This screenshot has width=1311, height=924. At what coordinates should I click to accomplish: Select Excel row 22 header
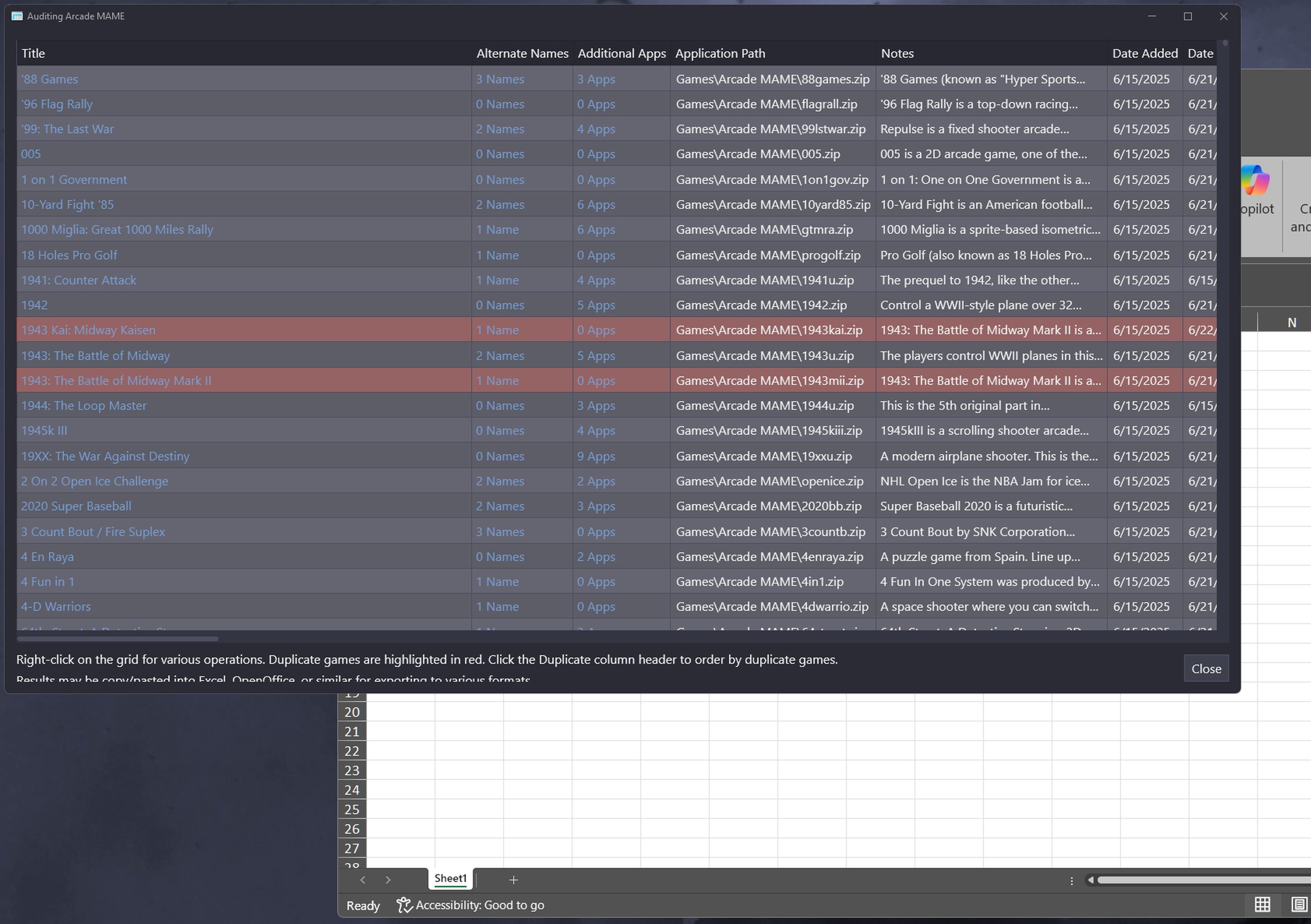tap(352, 751)
